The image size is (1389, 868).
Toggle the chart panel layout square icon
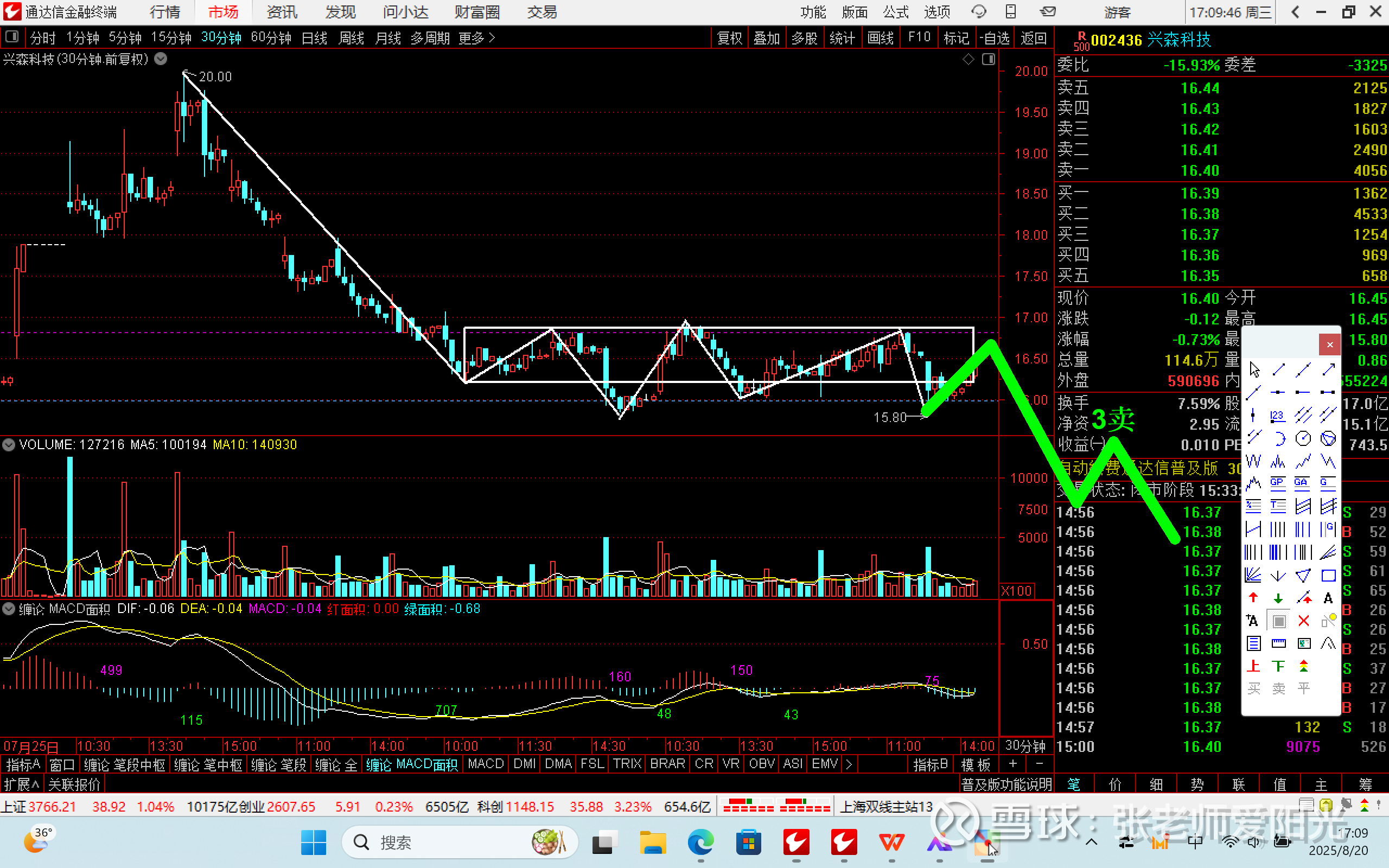tap(11, 37)
